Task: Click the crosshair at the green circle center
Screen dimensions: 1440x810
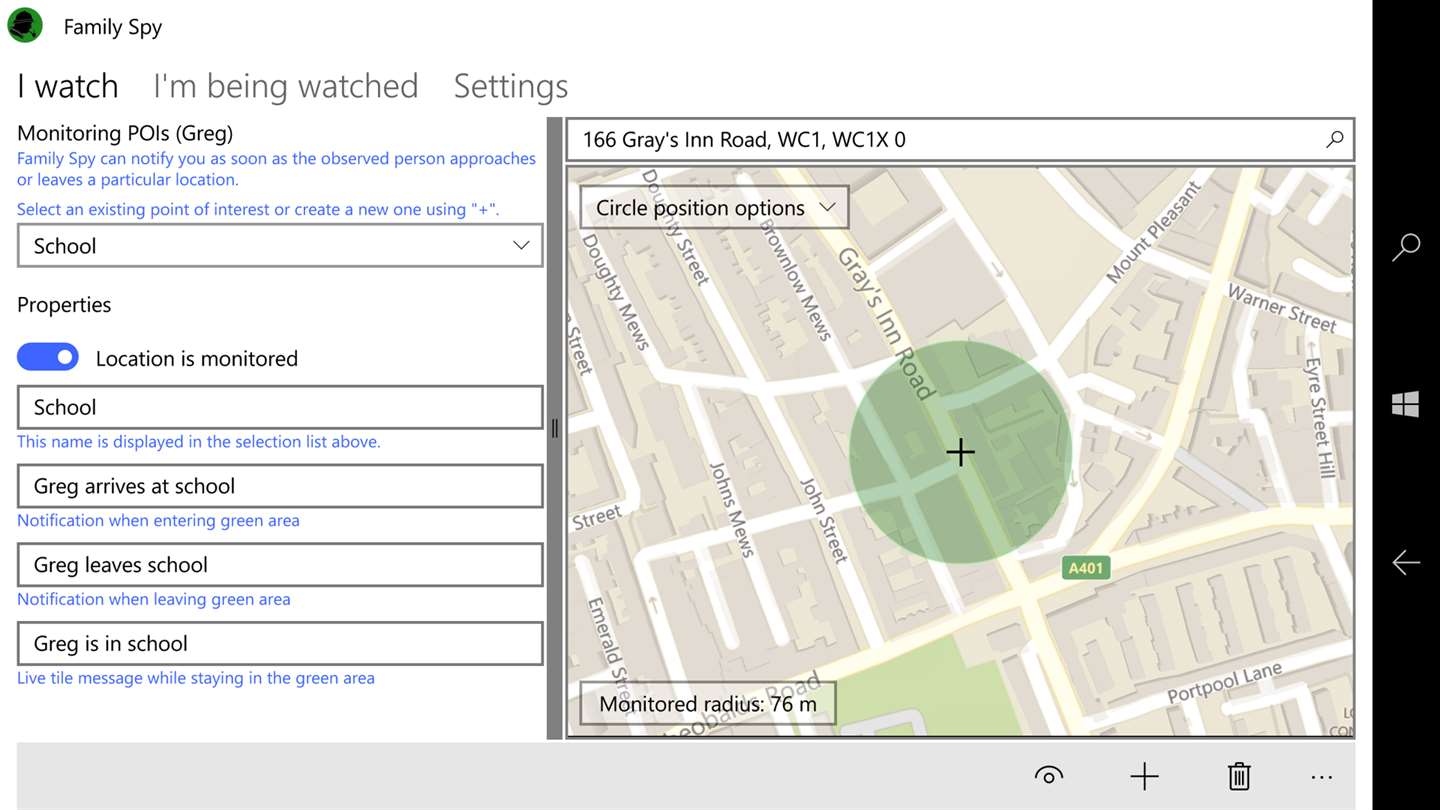Action: point(960,452)
